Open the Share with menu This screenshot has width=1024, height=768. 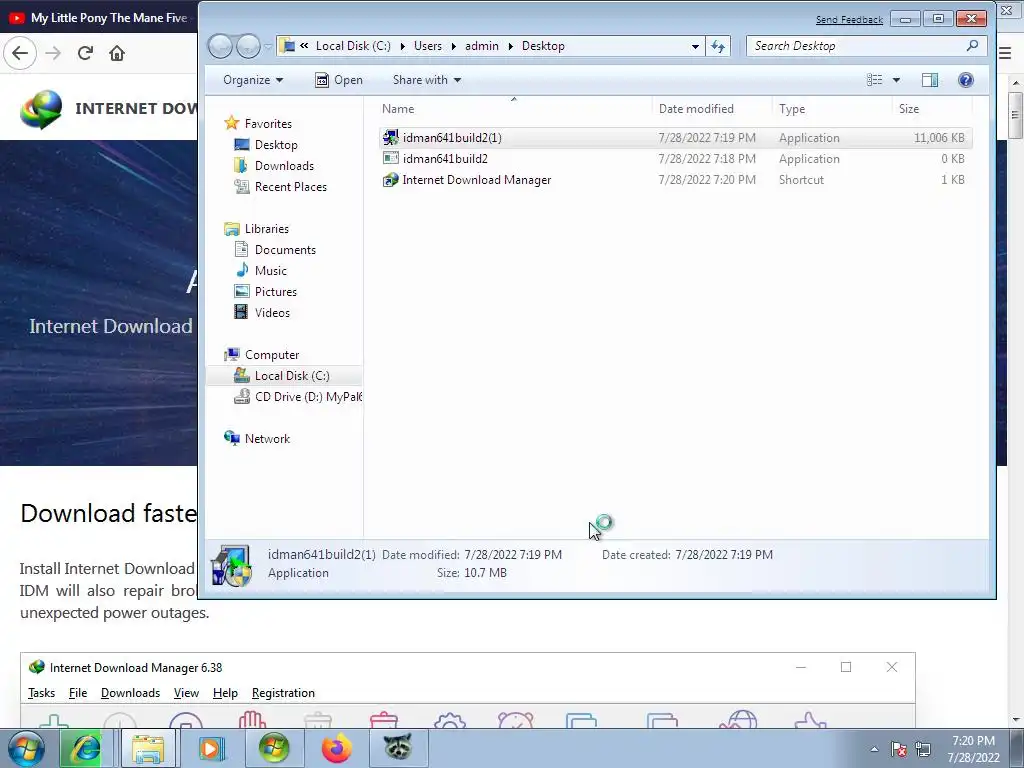(x=426, y=80)
